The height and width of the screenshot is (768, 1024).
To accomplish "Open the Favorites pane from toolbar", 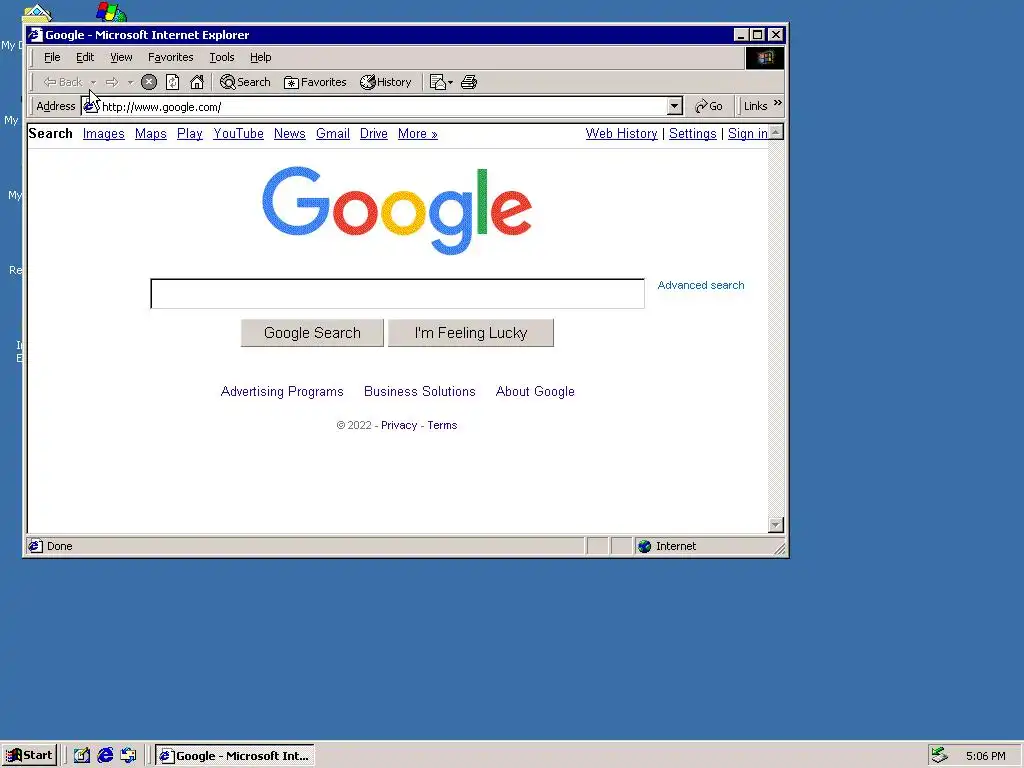I will [315, 82].
